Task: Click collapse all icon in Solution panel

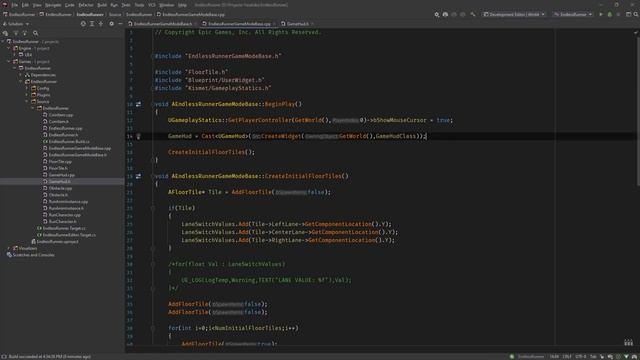Action: tap(101, 24)
